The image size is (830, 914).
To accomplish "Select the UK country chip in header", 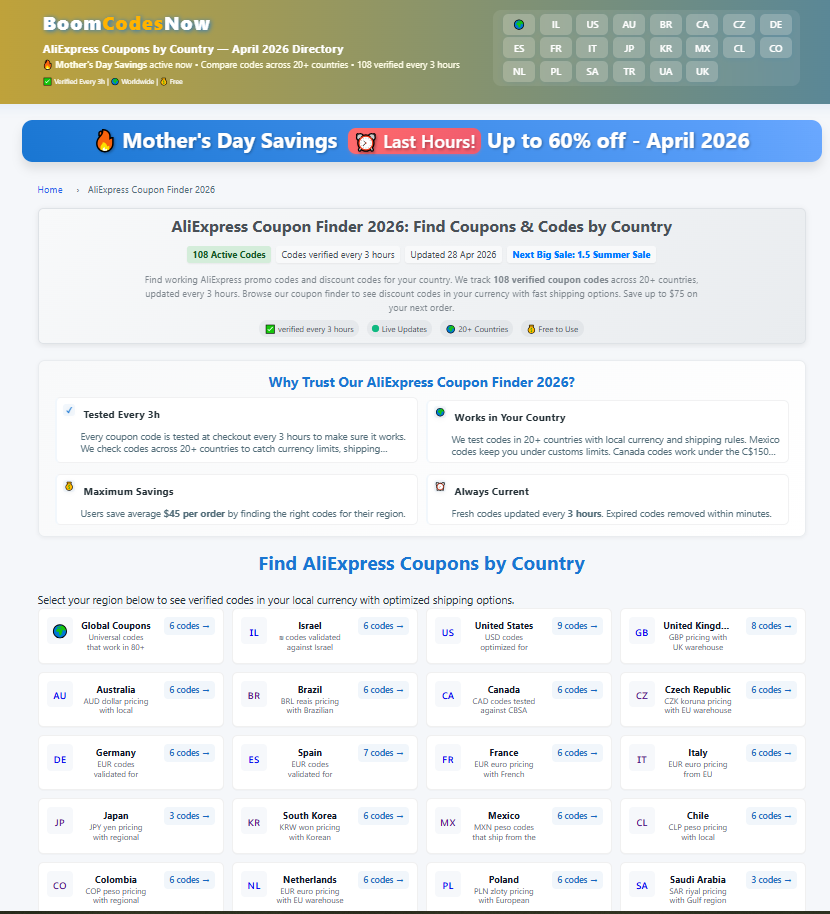I will (x=702, y=72).
